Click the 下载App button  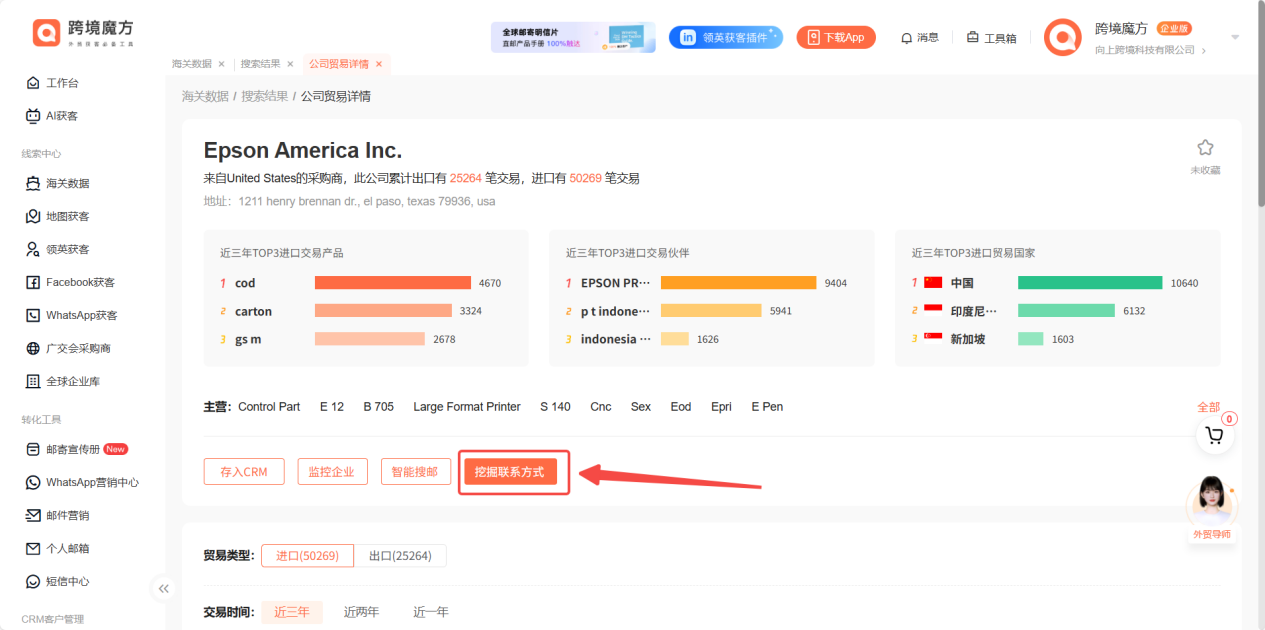click(x=836, y=37)
